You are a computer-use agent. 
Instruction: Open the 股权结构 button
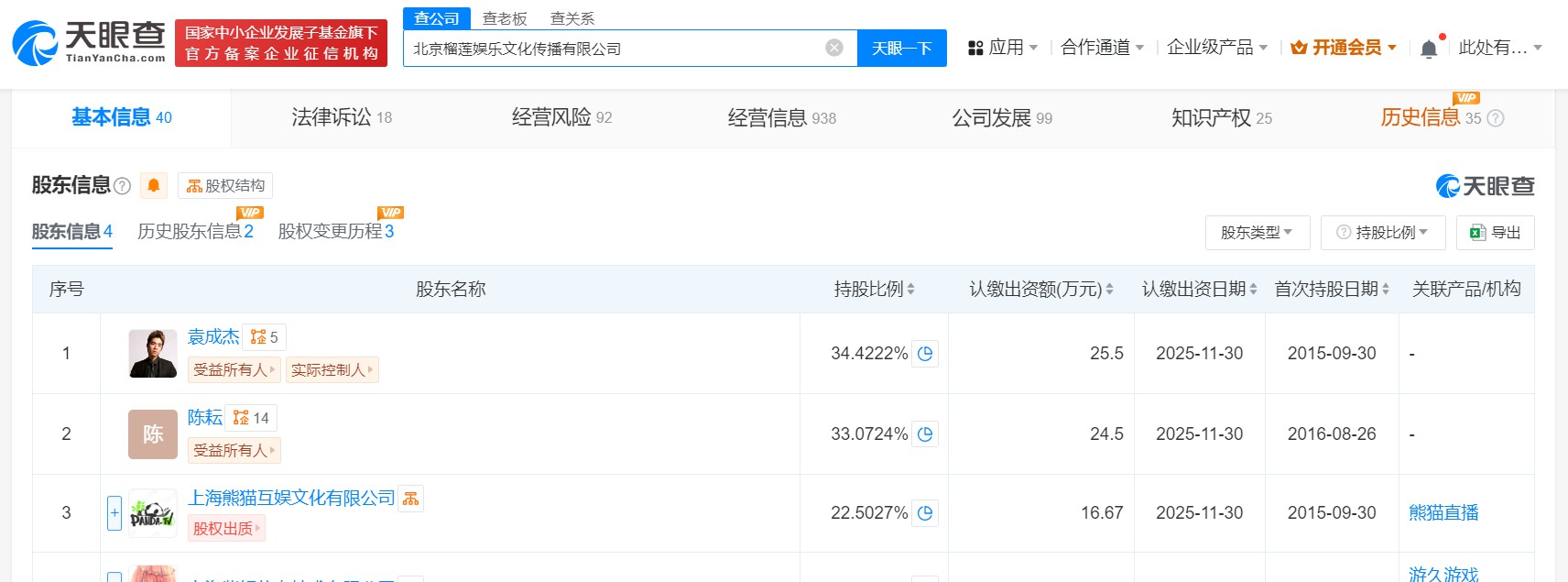tap(225, 186)
